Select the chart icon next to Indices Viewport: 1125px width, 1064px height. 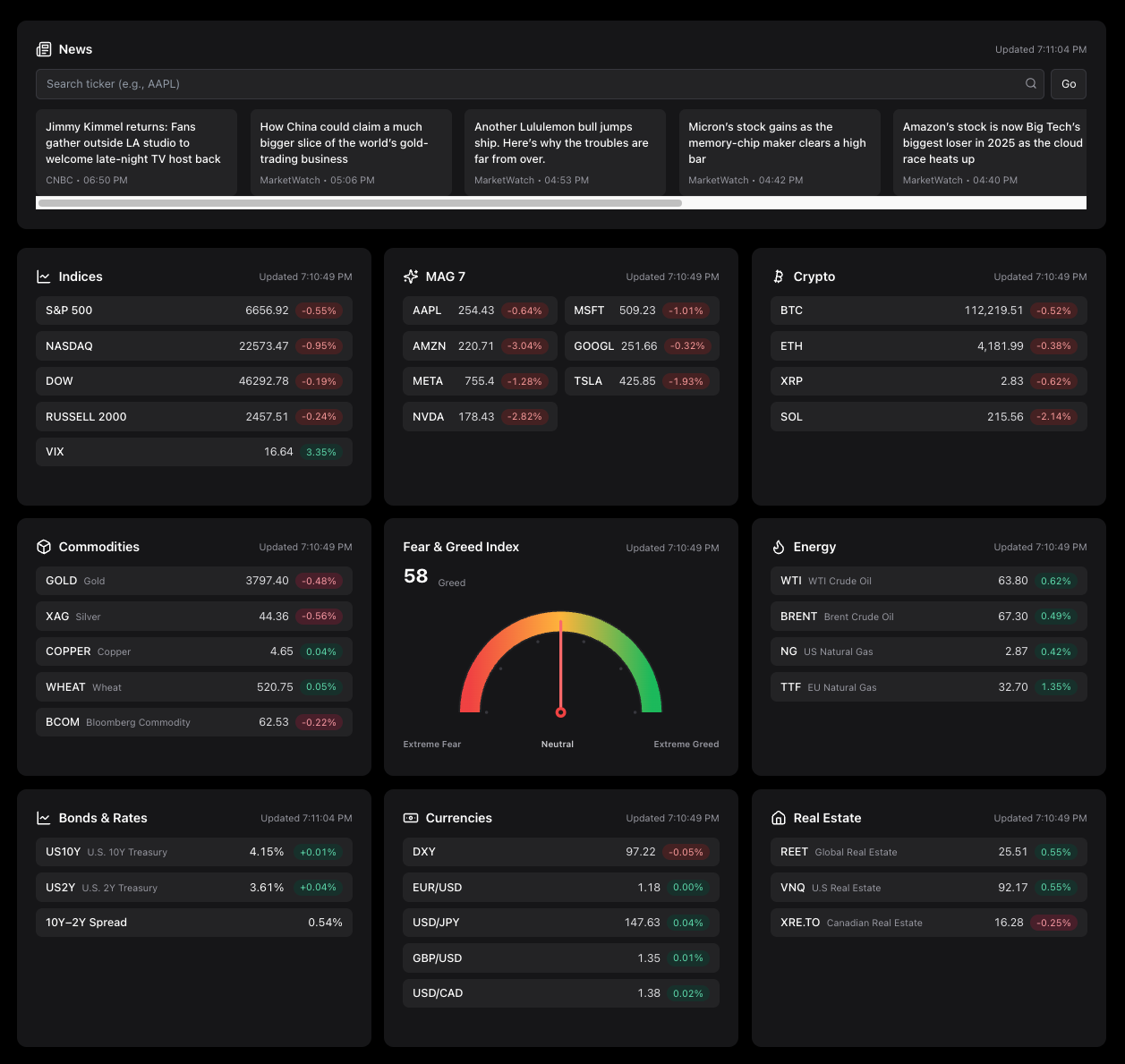click(44, 277)
